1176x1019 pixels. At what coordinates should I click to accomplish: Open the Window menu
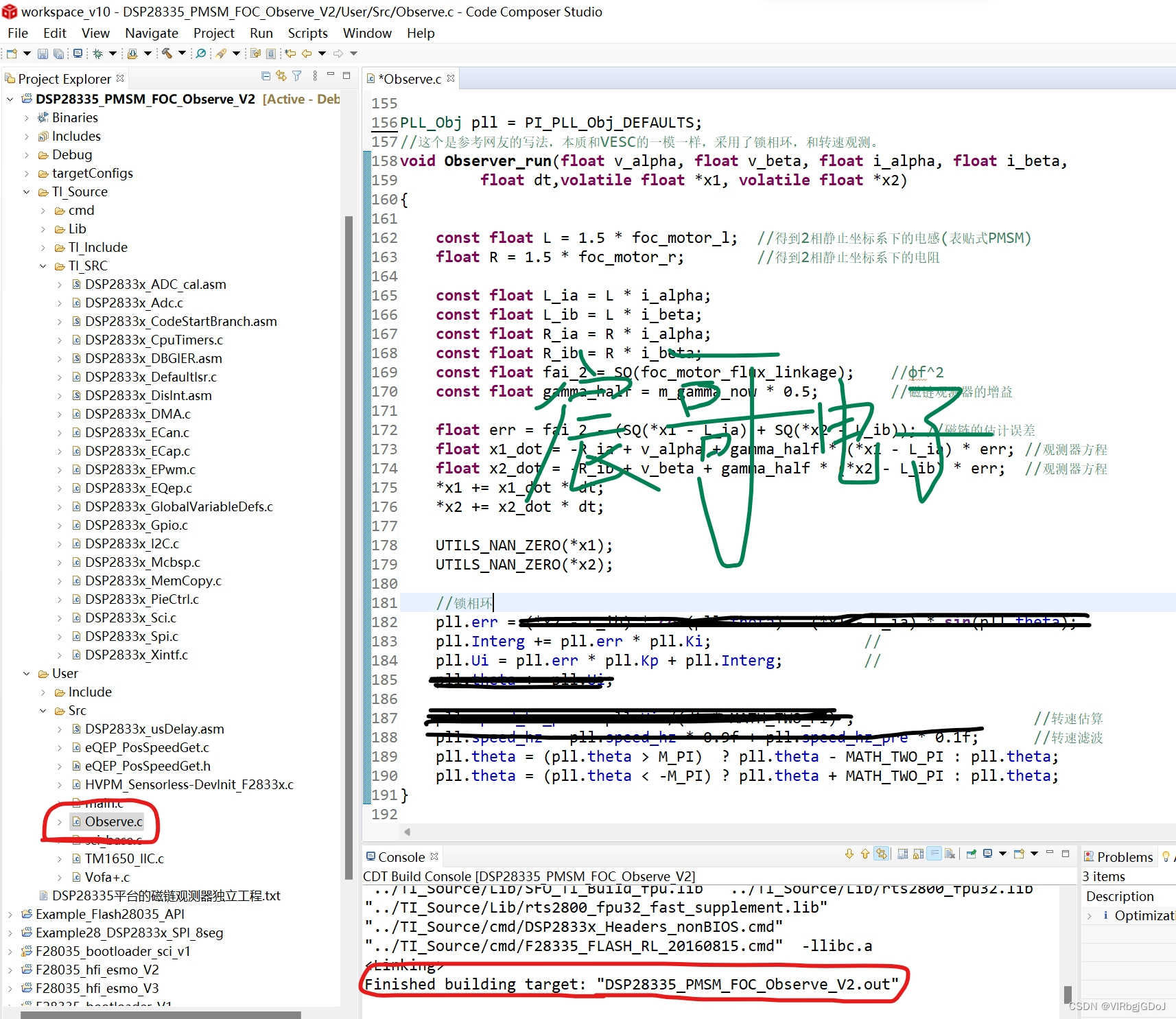[x=367, y=33]
